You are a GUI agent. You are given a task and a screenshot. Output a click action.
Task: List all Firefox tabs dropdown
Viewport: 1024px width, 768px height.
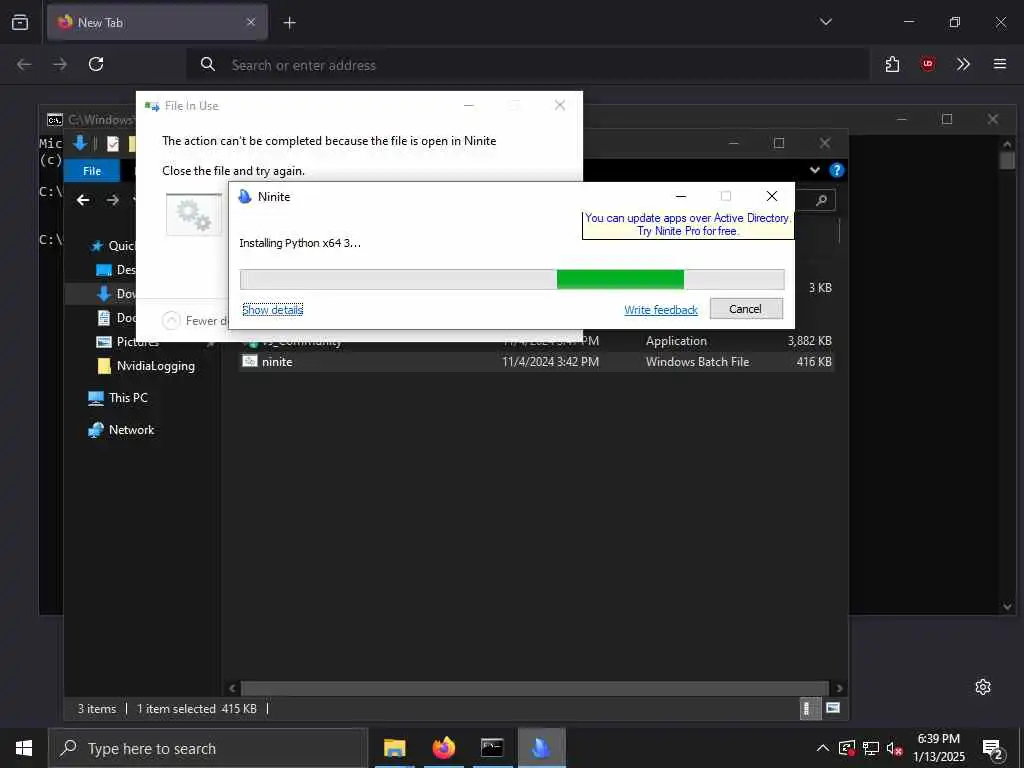(x=825, y=22)
